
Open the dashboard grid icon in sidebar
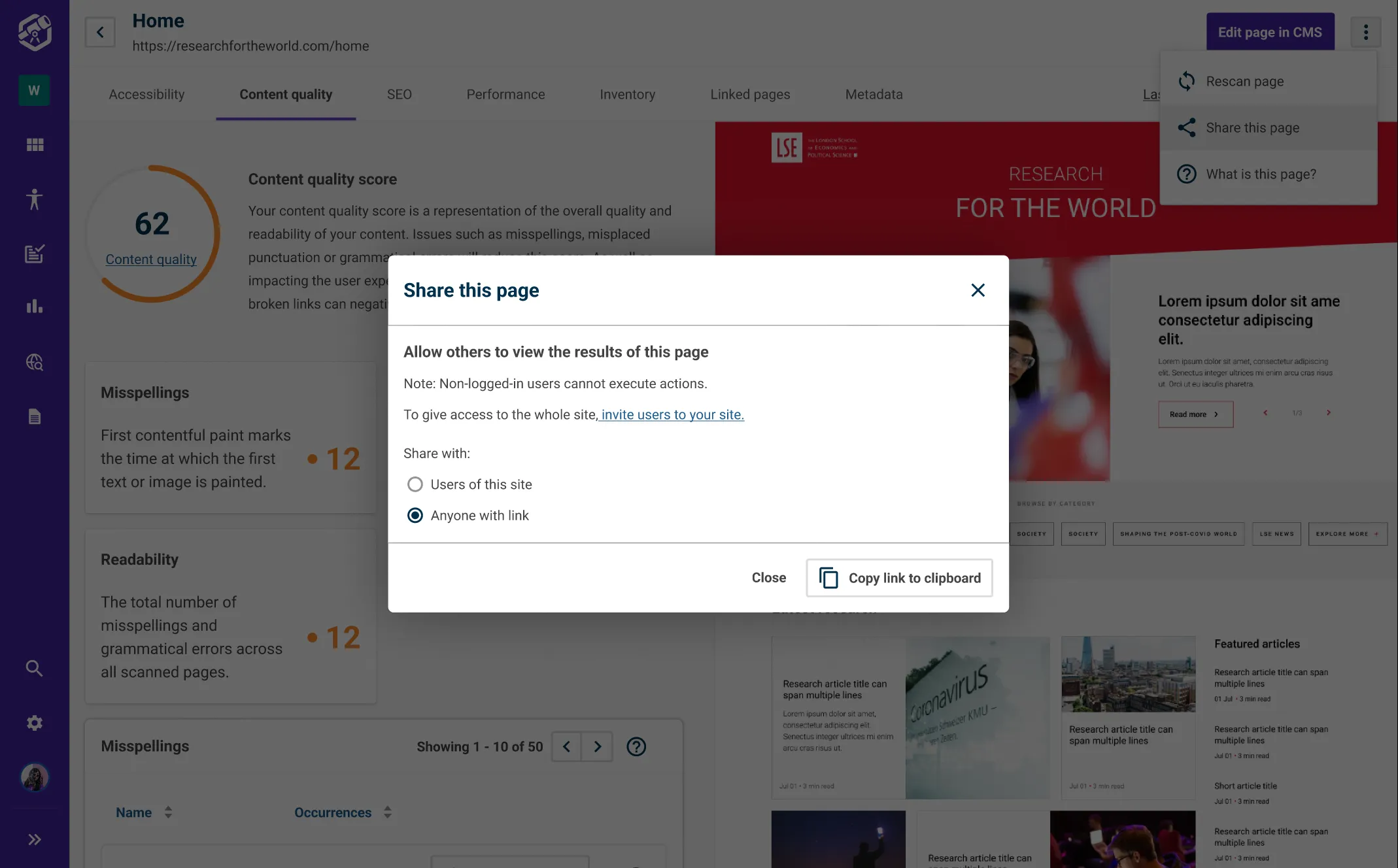(34, 144)
